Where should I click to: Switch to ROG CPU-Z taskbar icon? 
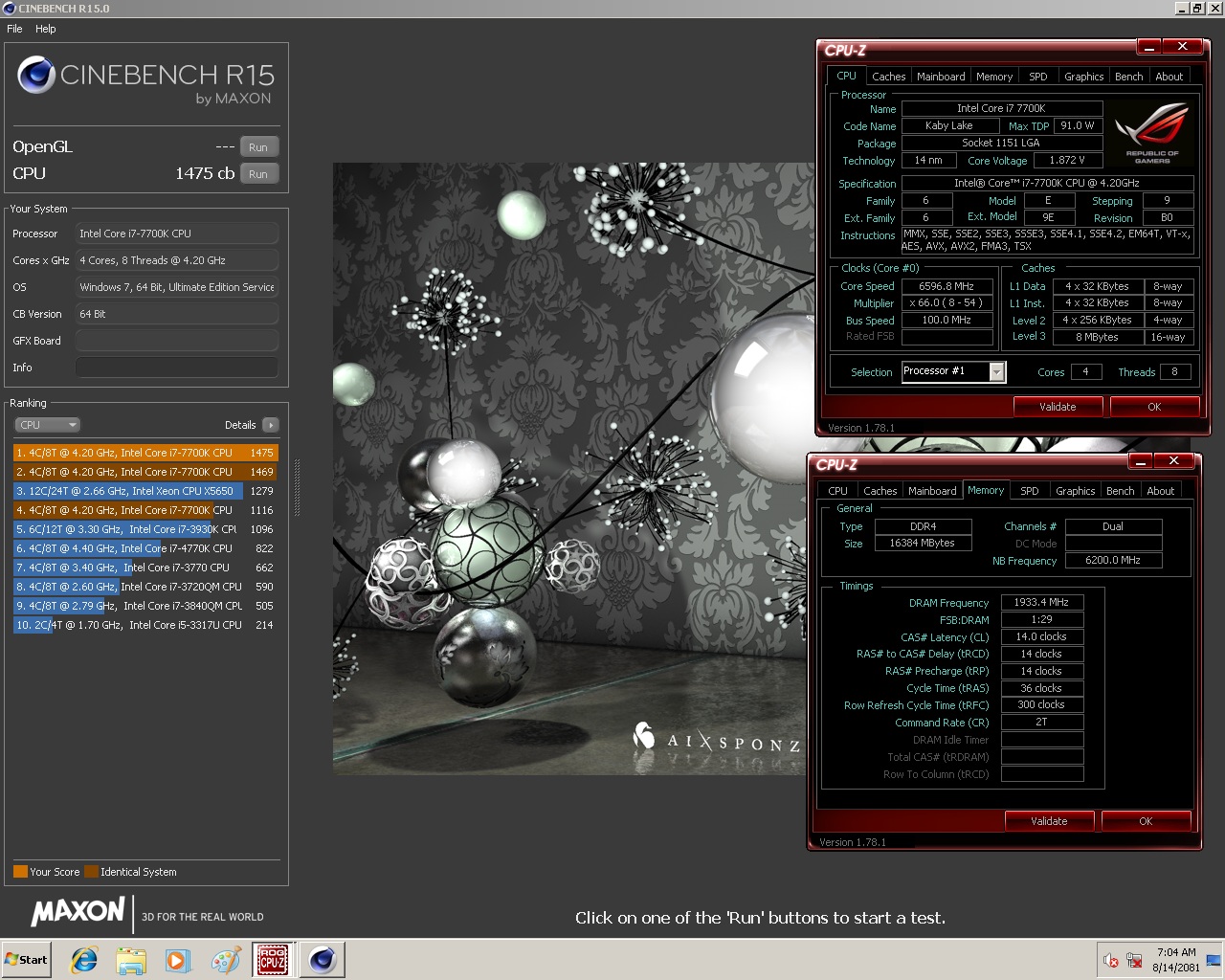coord(273,960)
